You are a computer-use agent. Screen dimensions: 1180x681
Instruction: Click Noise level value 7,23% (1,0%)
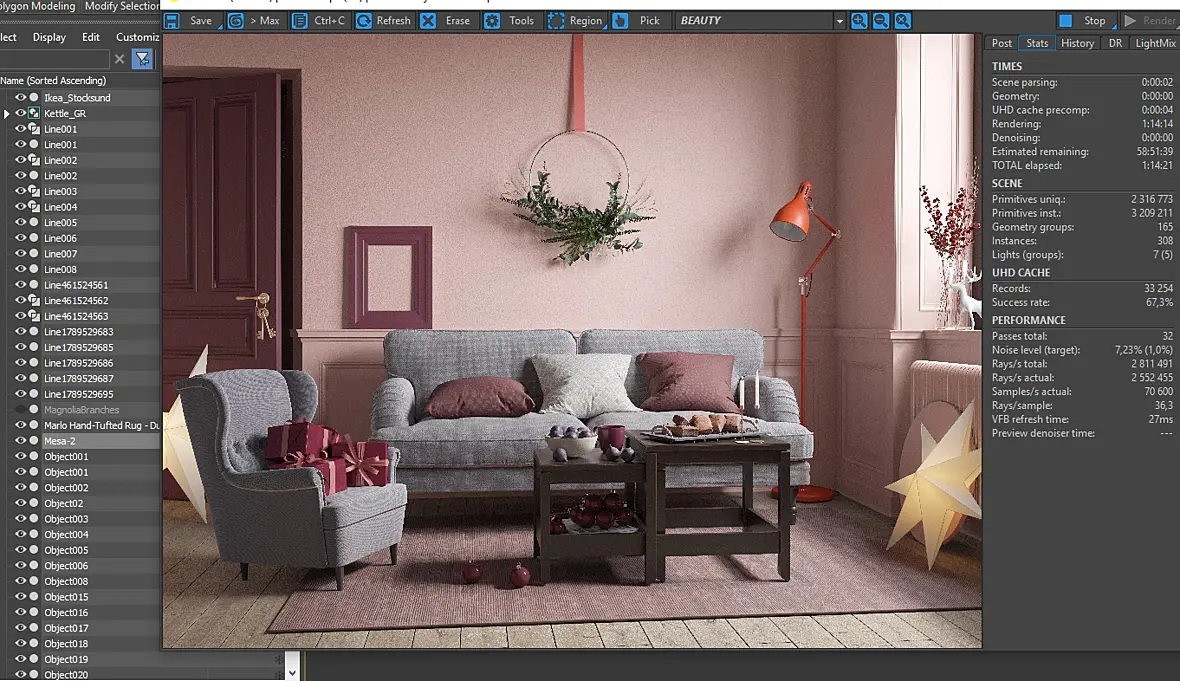1143,350
